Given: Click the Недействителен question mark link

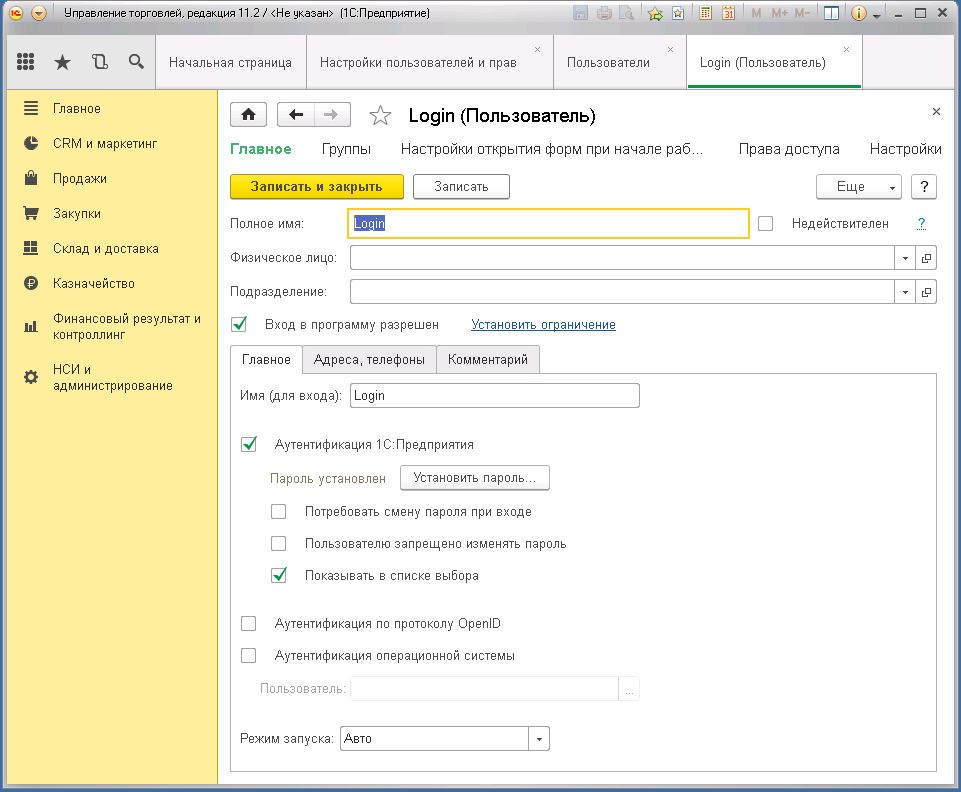Looking at the screenshot, I should [921, 224].
